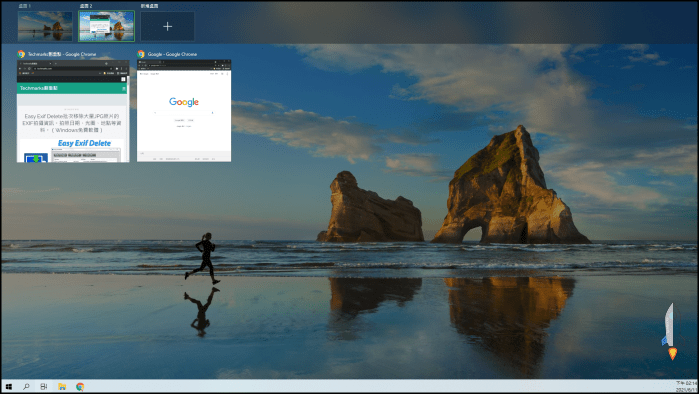Select the highlighted Desktop 2 thumbnail
The height and width of the screenshot is (394, 699).
(x=107, y=26)
